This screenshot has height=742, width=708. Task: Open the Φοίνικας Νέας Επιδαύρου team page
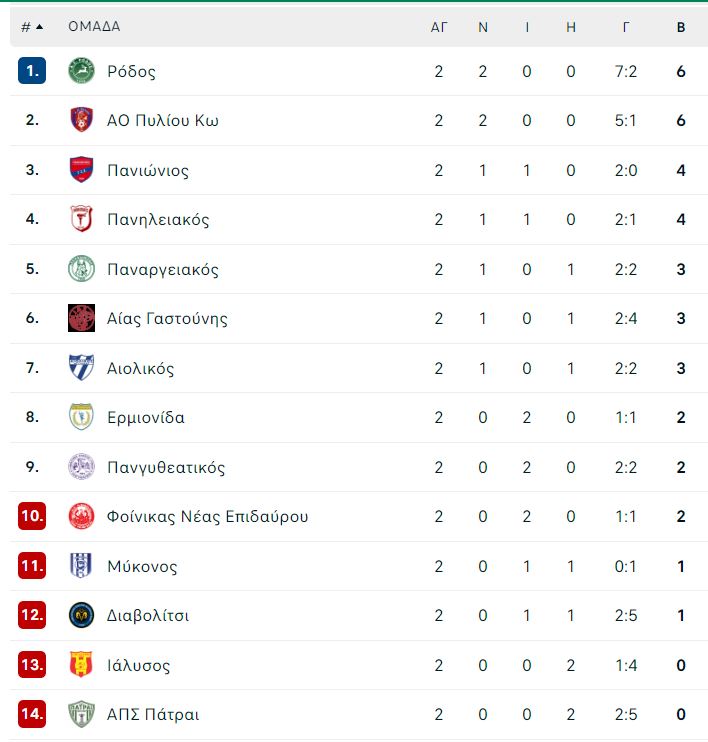coord(208,516)
